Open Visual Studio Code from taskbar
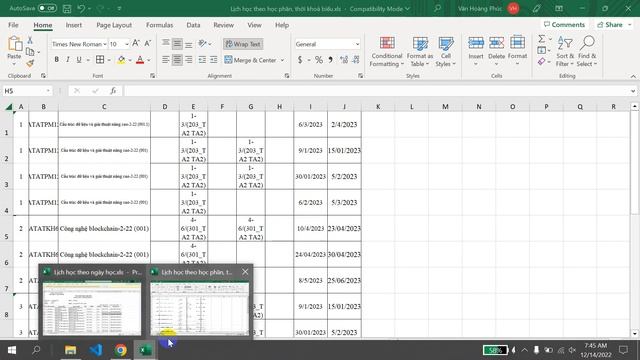Image resolution: width=640 pixels, height=360 pixels. (96, 350)
